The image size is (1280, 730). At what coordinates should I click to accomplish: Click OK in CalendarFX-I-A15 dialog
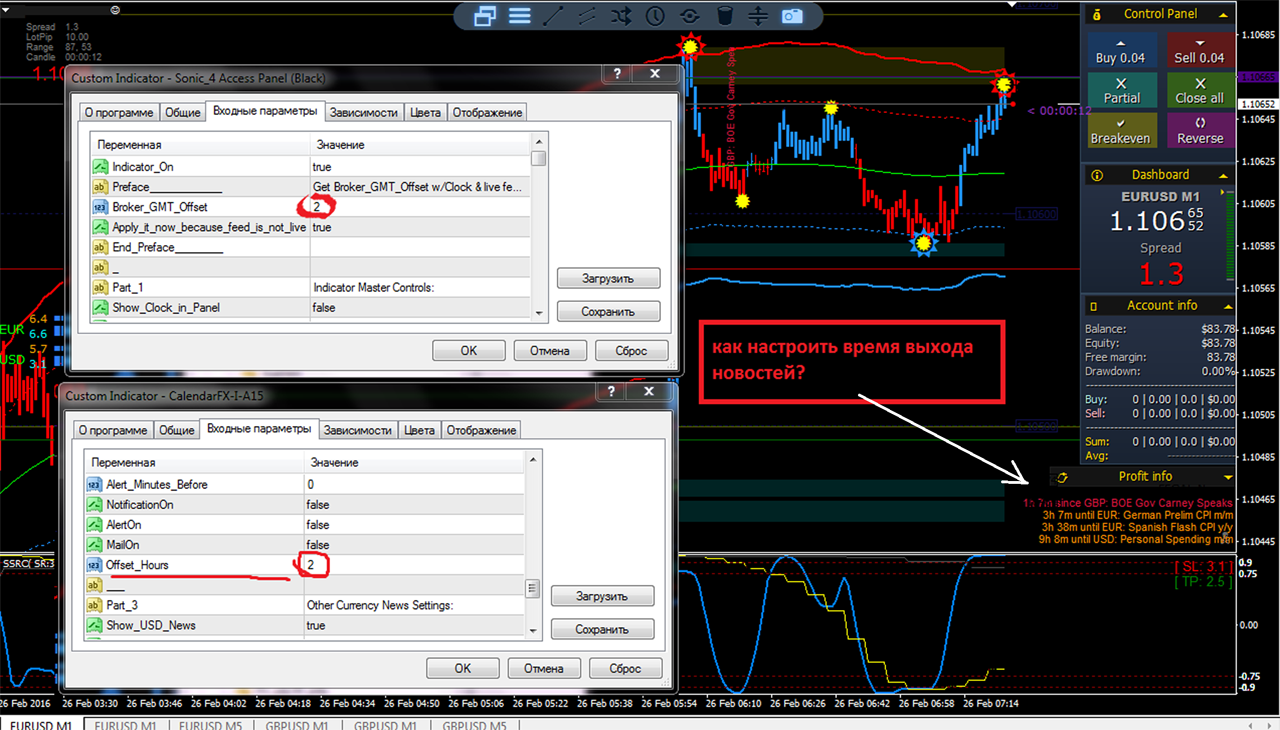click(x=463, y=668)
